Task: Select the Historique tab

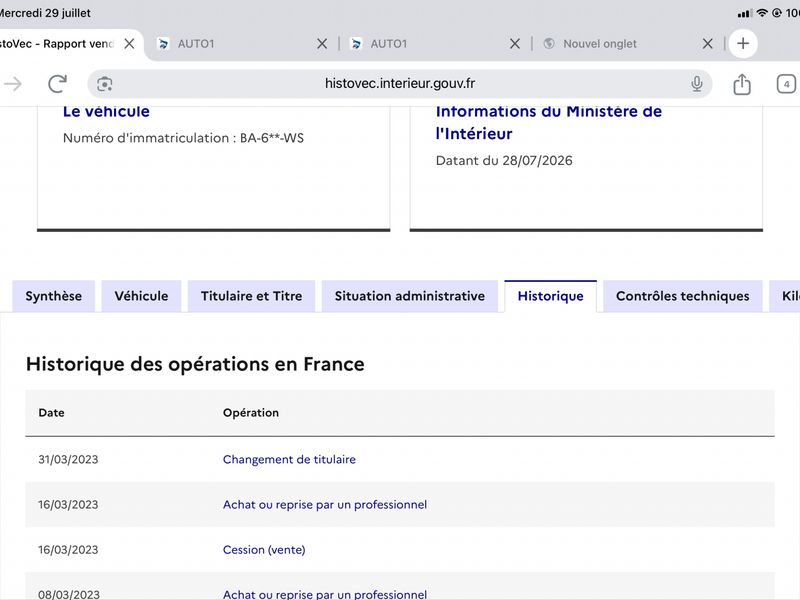Action: click(551, 296)
